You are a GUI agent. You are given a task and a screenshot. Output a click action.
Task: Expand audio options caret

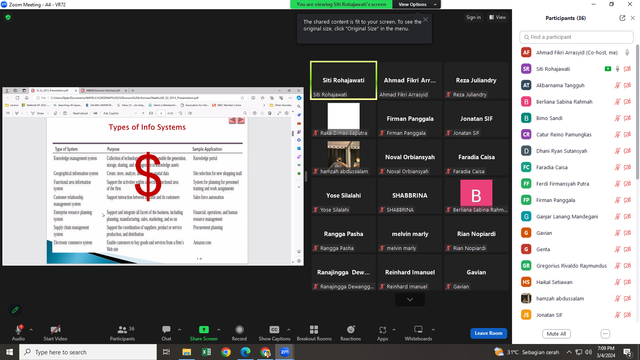coord(31,329)
